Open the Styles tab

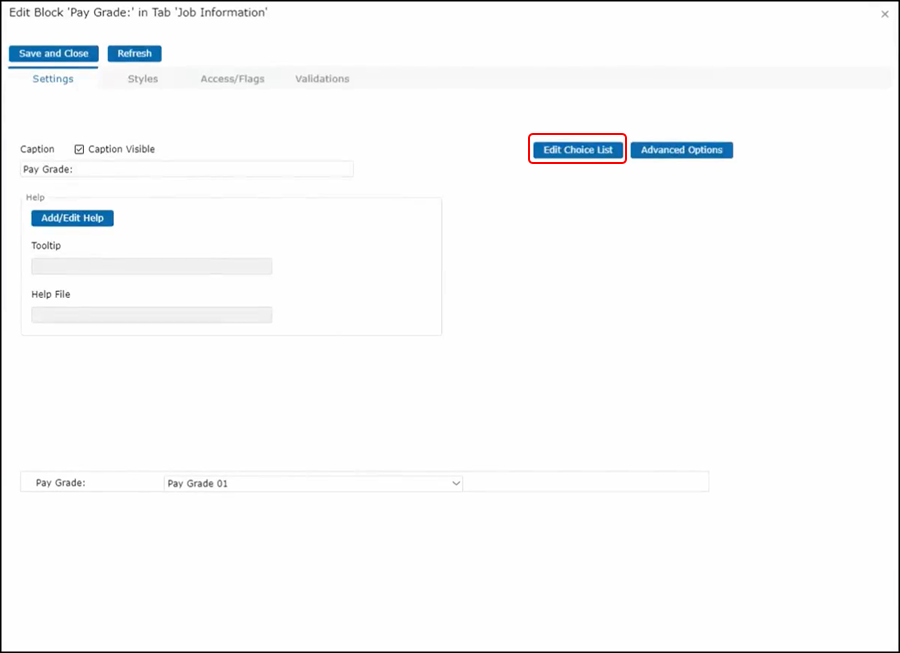[143, 79]
